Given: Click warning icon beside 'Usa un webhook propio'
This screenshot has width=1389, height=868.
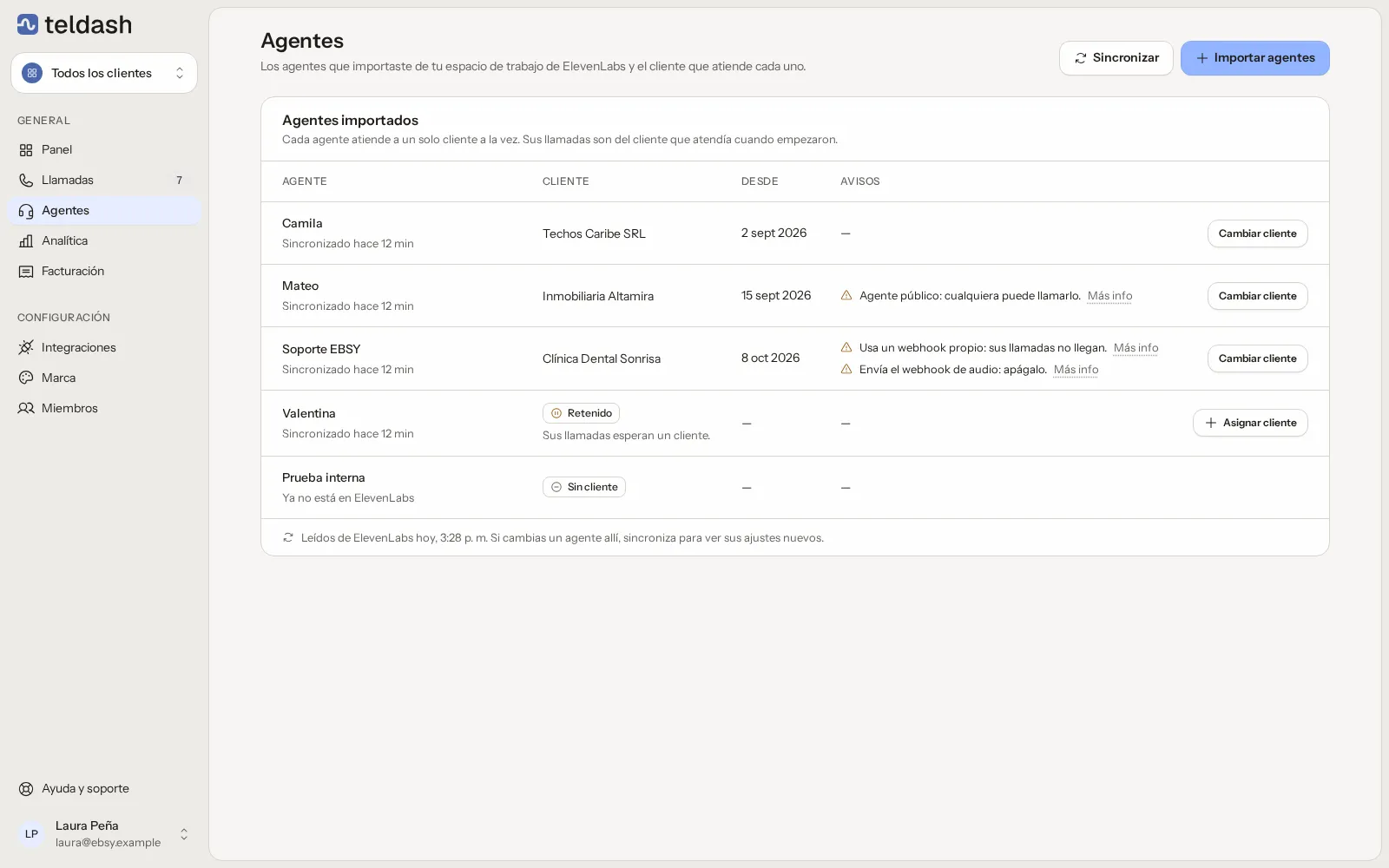Looking at the screenshot, I should [846, 347].
